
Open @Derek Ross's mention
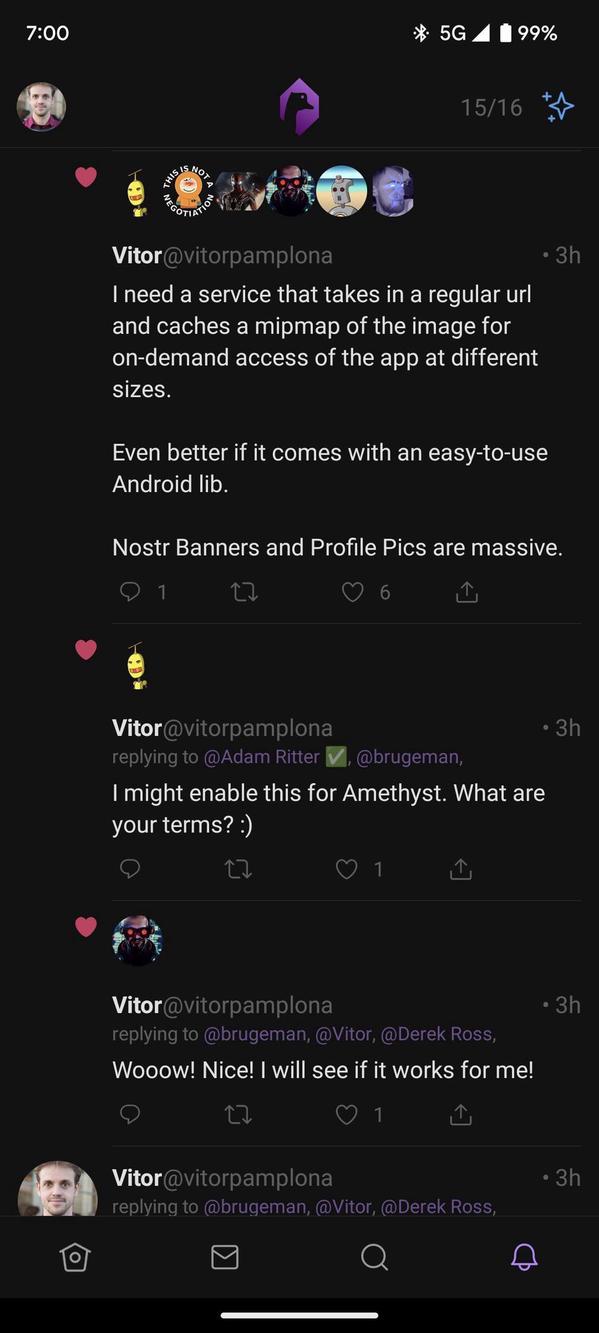(x=438, y=1034)
